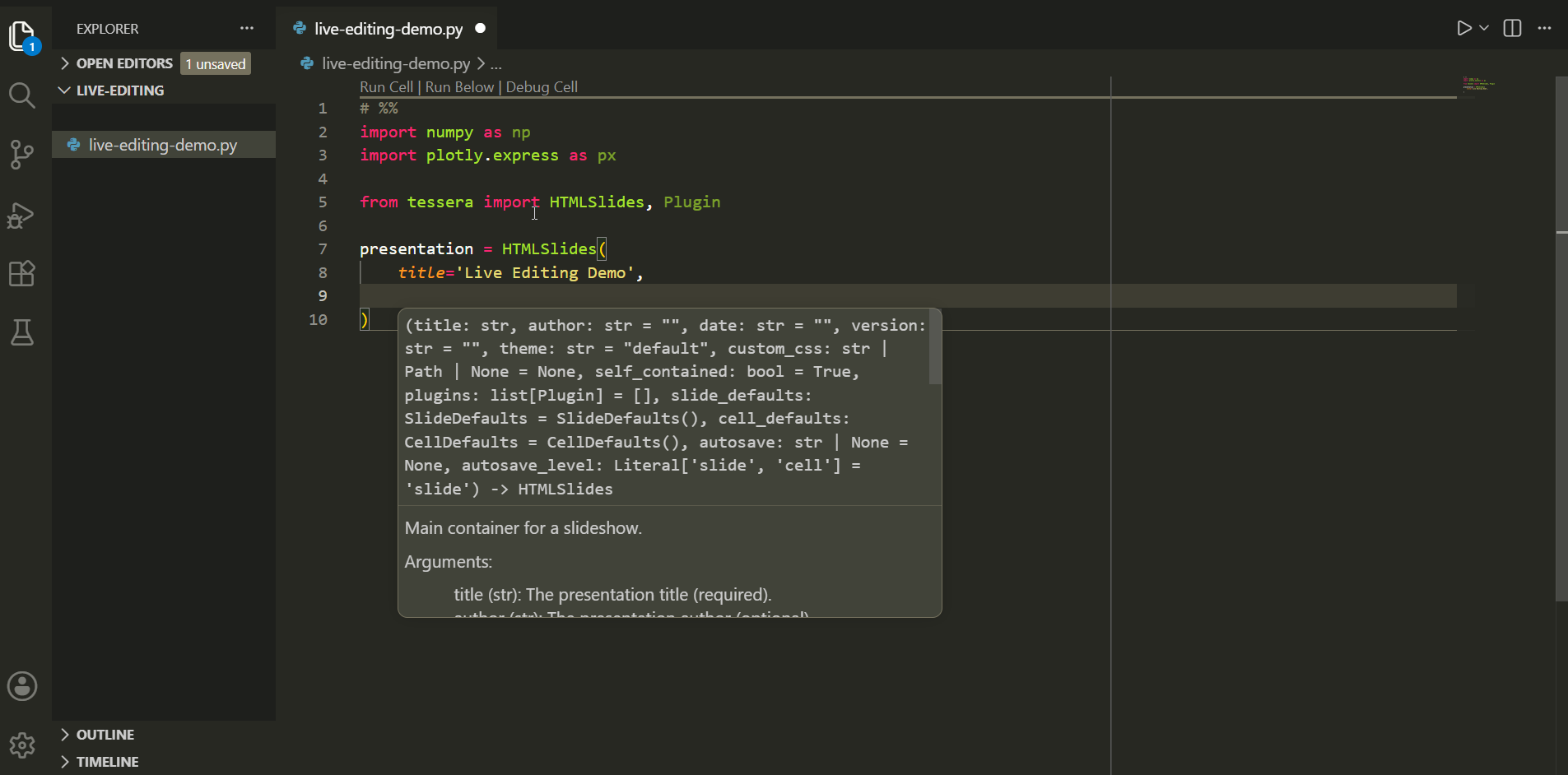Click the '1 unsaved' badge
The width and height of the screenshot is (1568, 775).
point(216,64)
